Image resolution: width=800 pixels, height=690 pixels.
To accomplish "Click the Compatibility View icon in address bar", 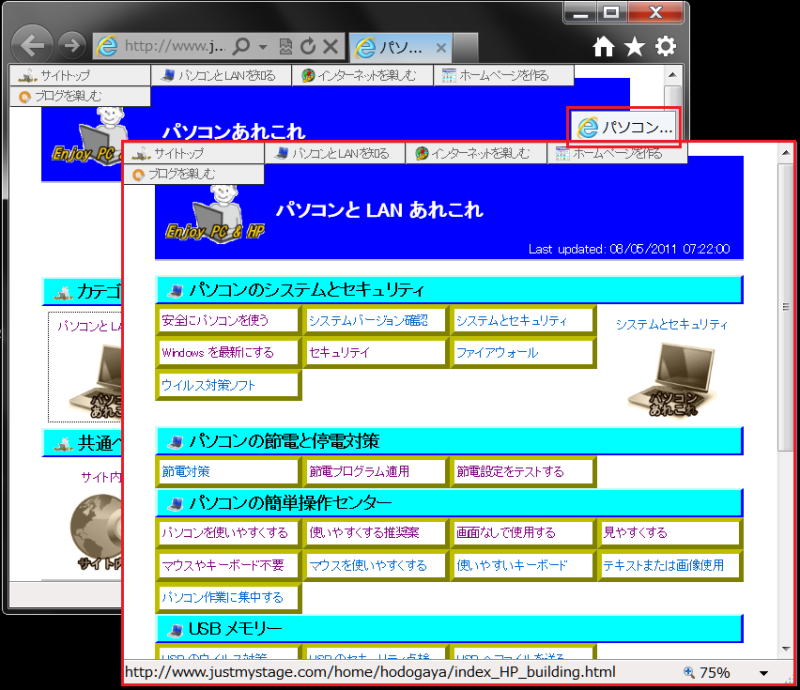I will 286,46.
